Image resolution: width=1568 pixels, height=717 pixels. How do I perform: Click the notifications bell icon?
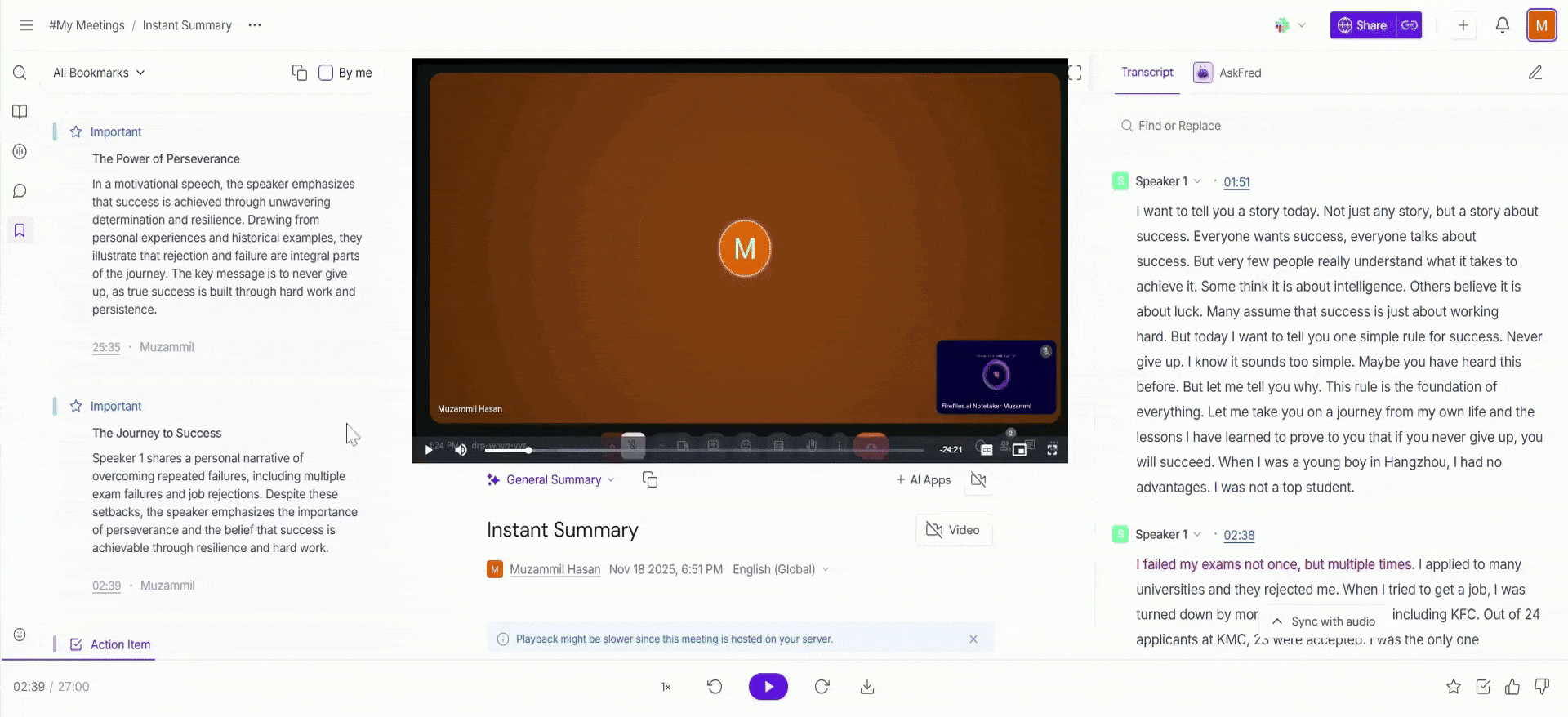click(1502, 25)
